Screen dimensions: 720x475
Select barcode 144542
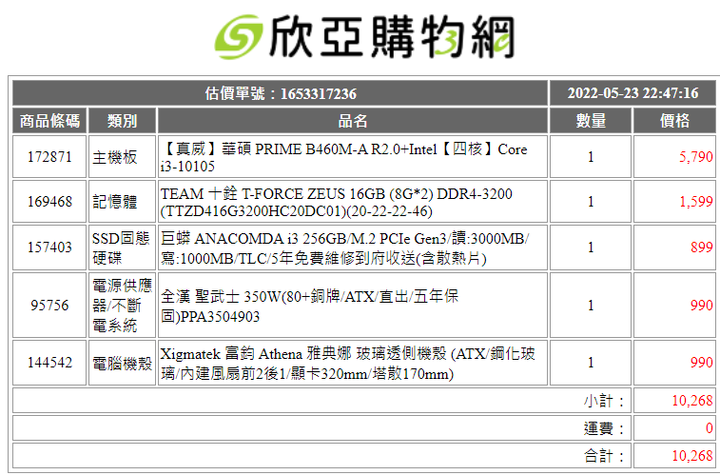50,362
